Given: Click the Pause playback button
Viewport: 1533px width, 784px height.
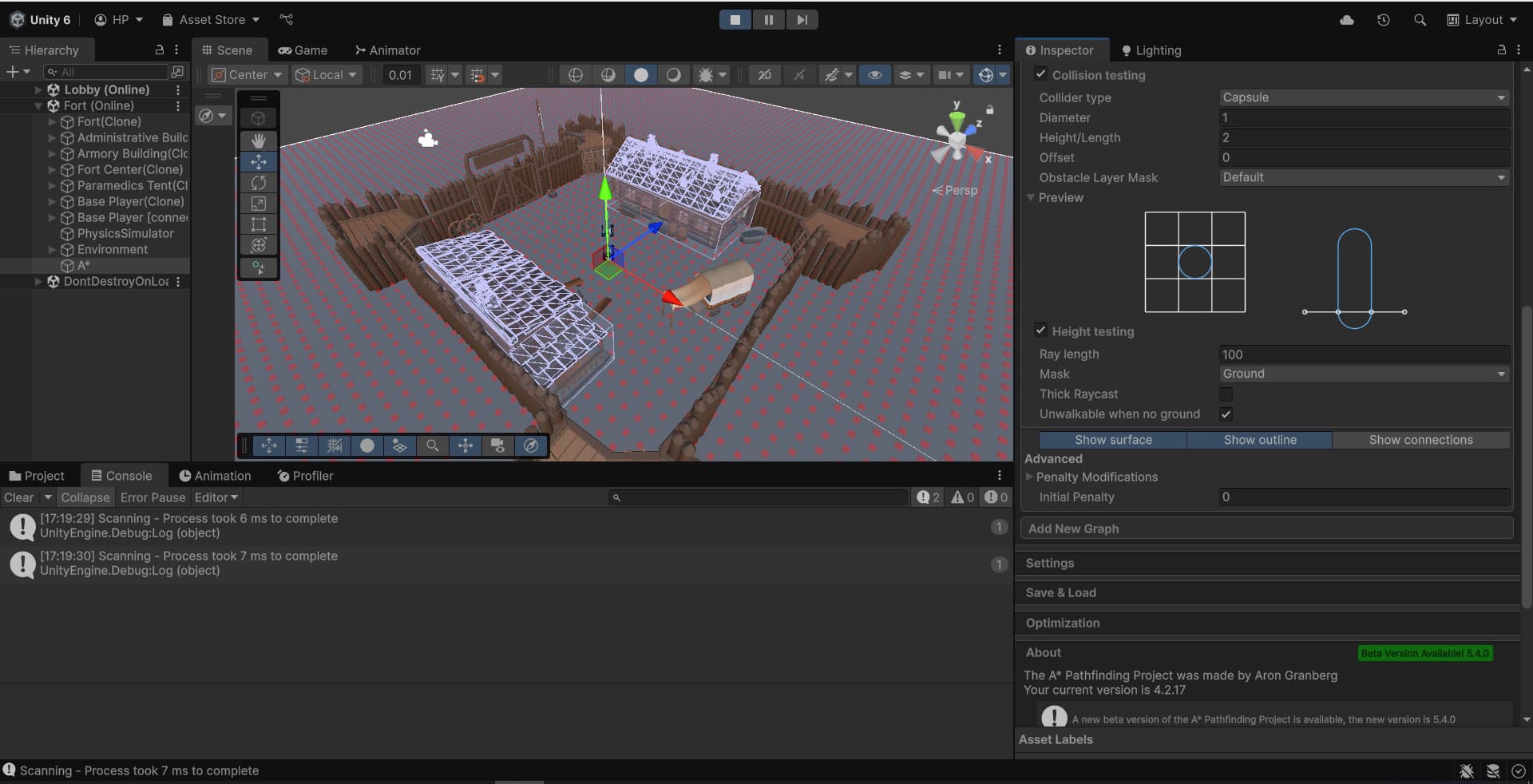Looking at the screenshot, I should click(768, 20).
